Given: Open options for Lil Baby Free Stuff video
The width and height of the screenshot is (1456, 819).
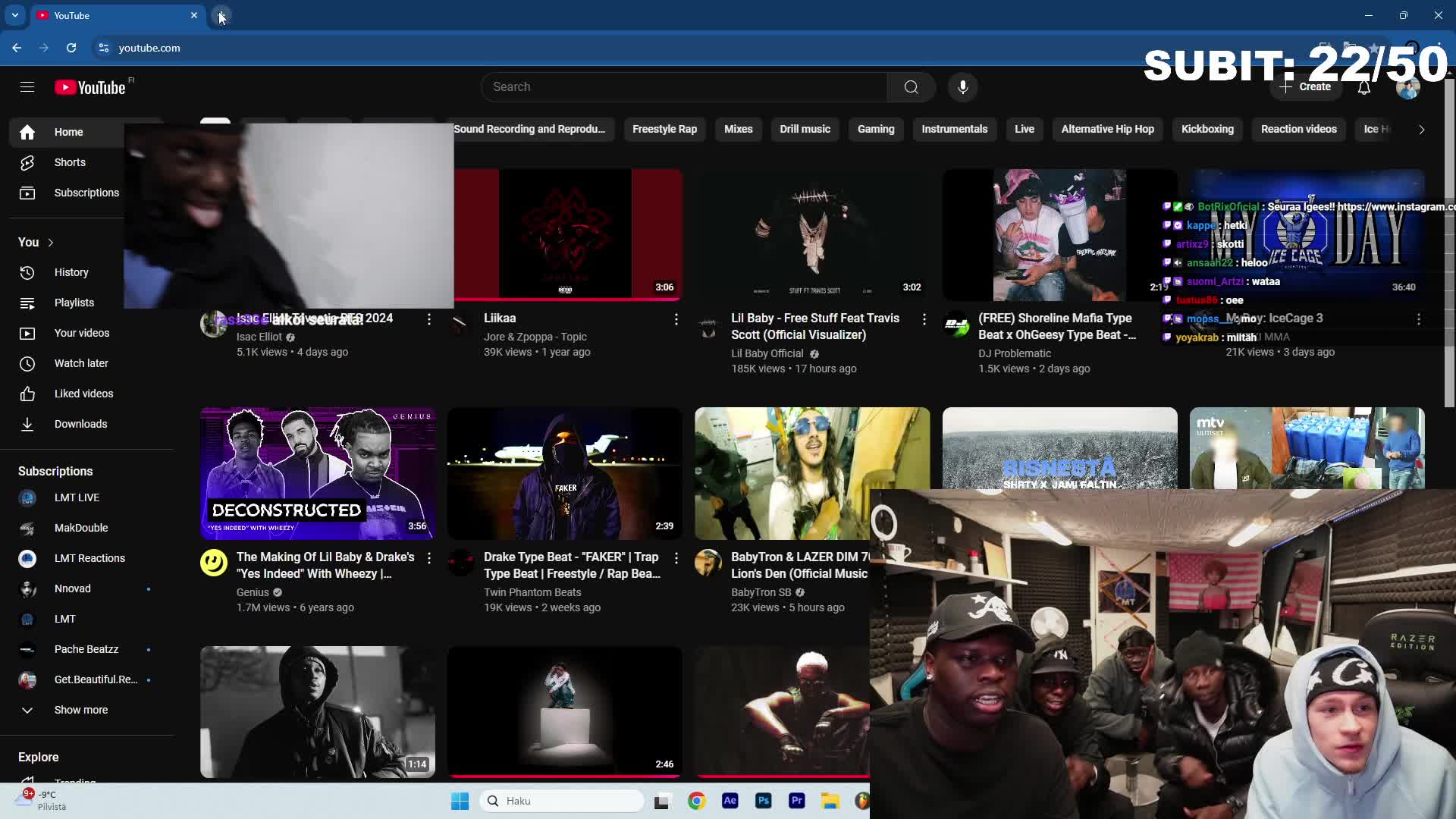Looking at the screenshot, I should point(924,319).
